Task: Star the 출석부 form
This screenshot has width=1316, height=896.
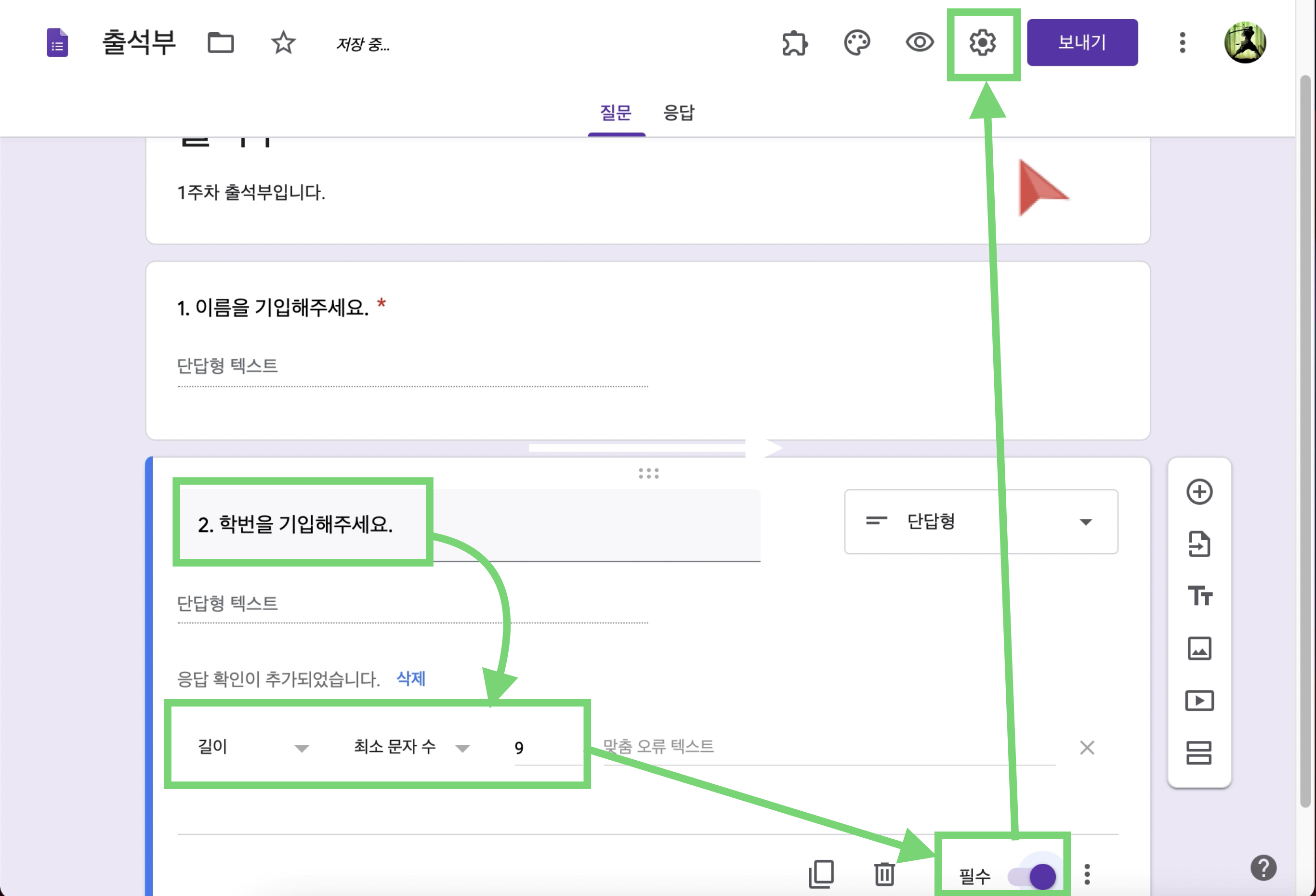Action: click(x=283, y=43)
